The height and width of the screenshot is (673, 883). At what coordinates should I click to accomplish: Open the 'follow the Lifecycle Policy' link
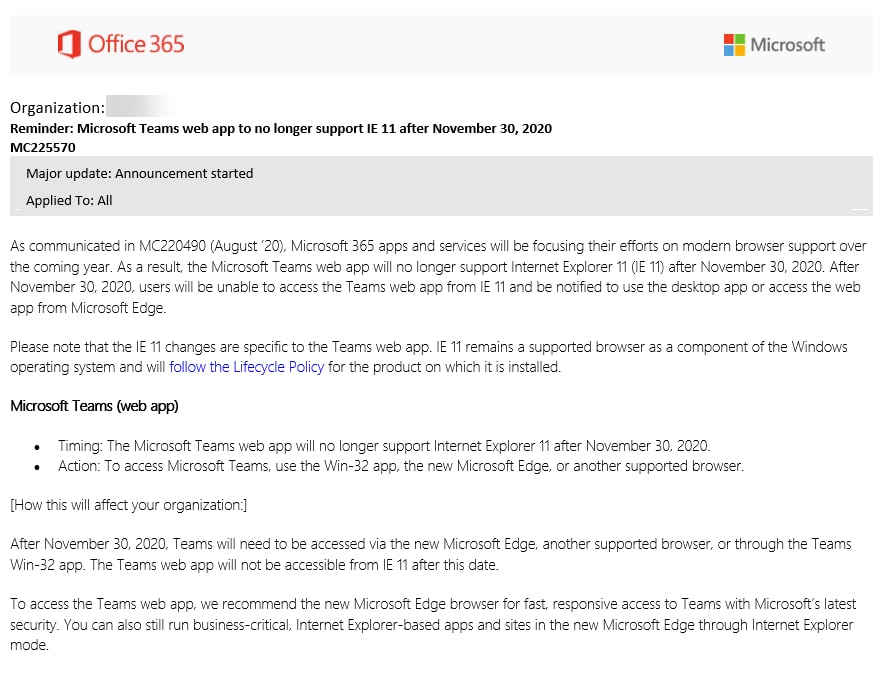click(247, 367)
